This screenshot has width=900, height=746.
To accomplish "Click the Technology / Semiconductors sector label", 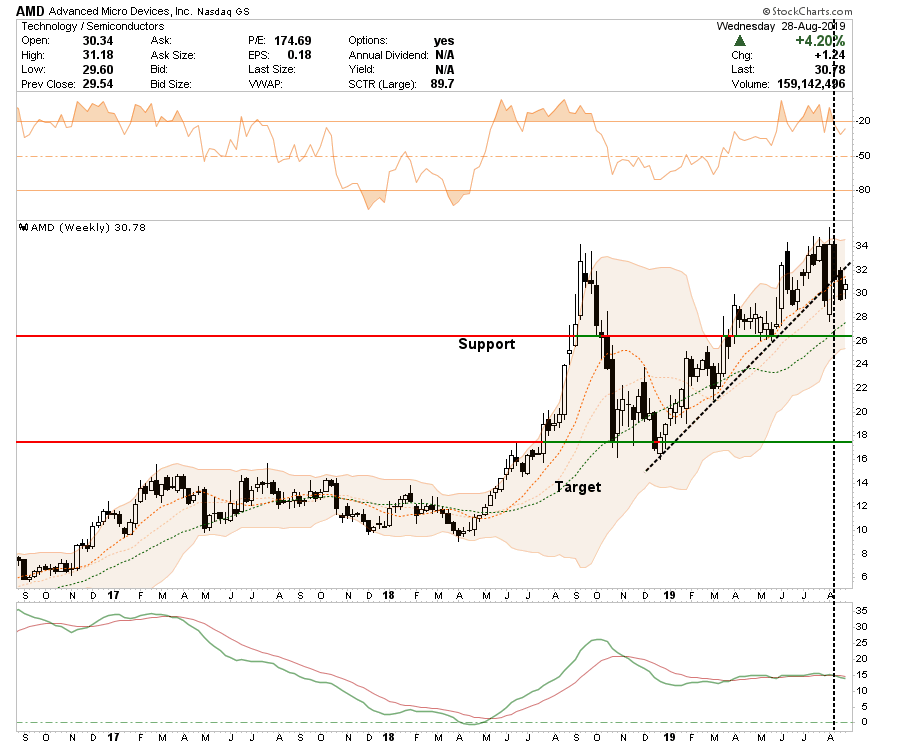I will 92,26.
